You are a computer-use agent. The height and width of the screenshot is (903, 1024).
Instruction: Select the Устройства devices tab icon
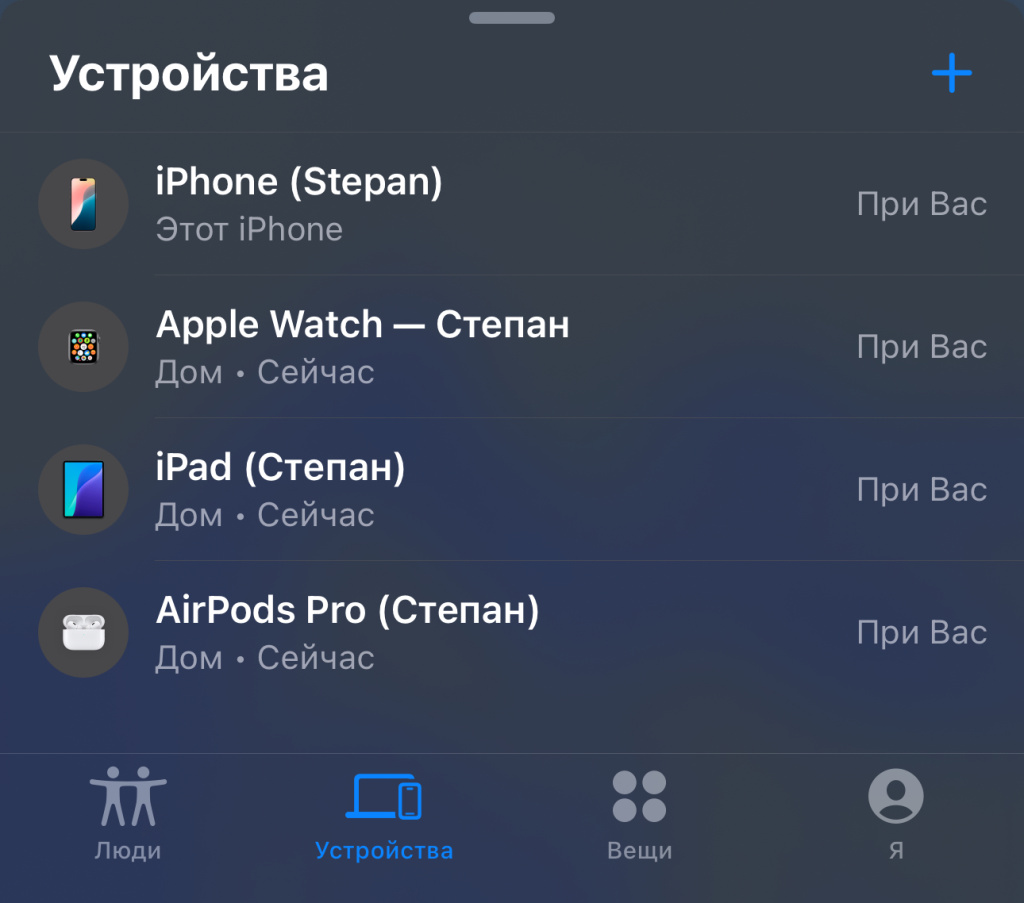coord(384,796)
